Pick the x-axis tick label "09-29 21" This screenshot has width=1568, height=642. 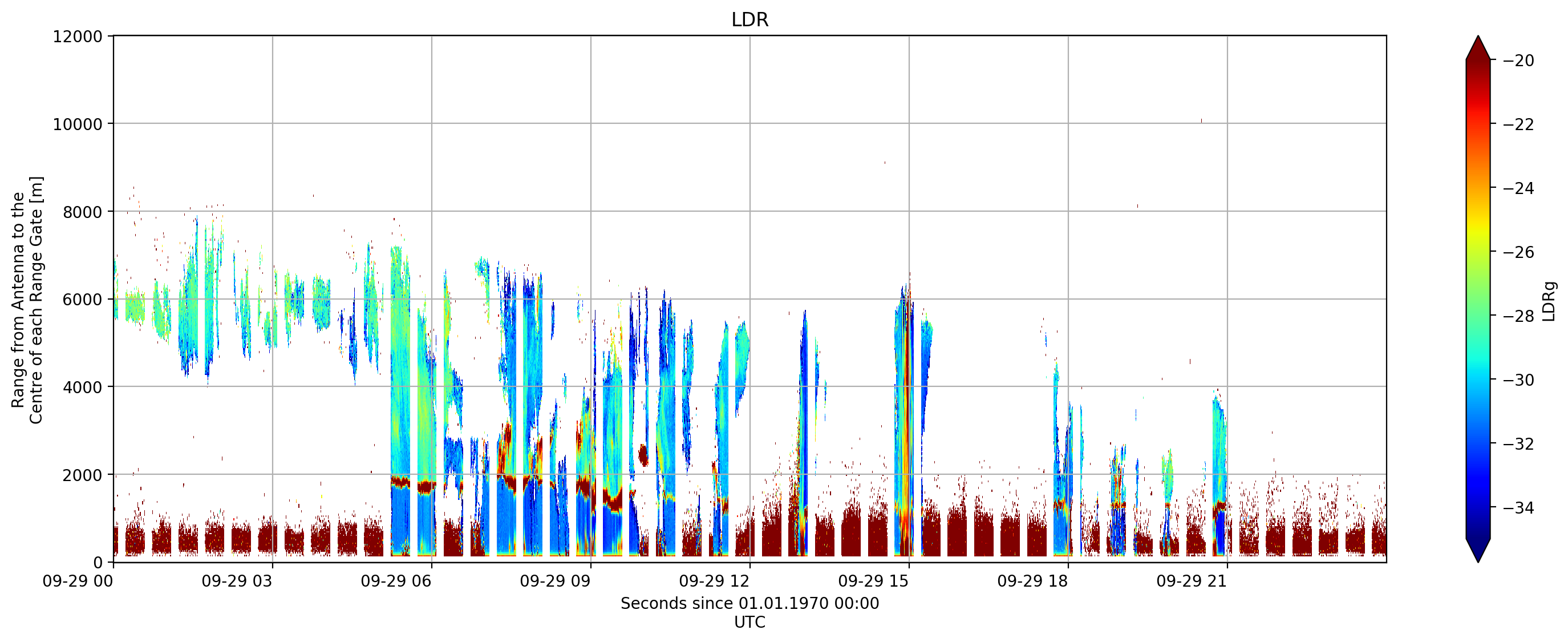[x=1192, y=581]
